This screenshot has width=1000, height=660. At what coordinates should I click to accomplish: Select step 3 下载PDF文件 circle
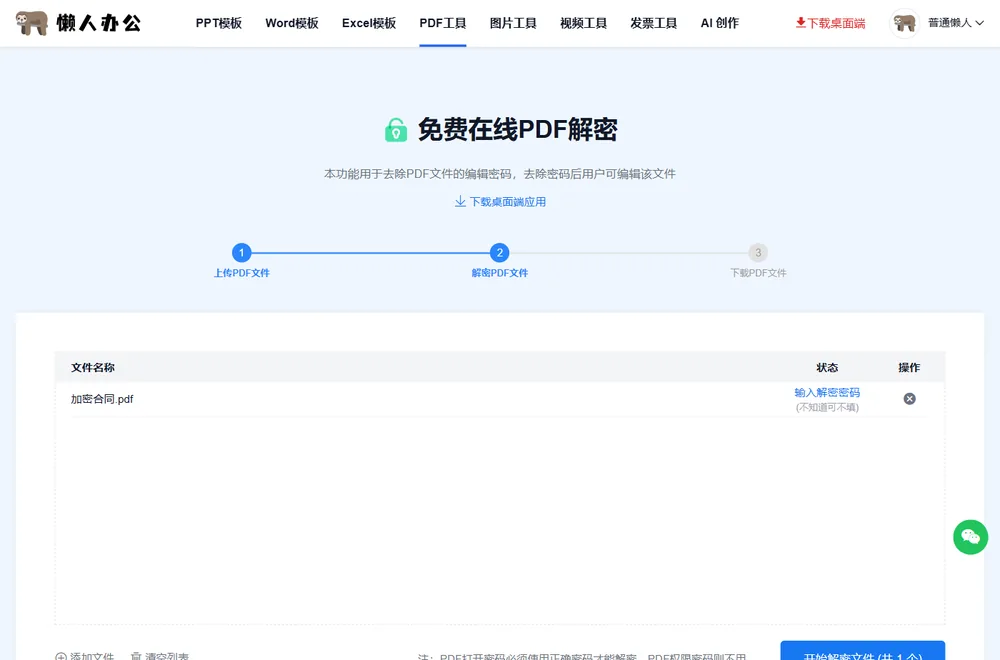(x=758, y=253)
